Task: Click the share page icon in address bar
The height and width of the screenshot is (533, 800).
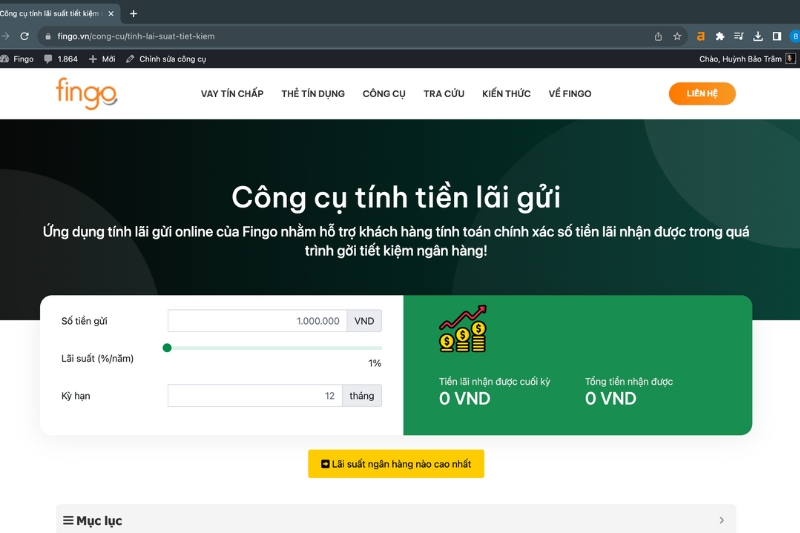Action: click(x=658, y=36)
